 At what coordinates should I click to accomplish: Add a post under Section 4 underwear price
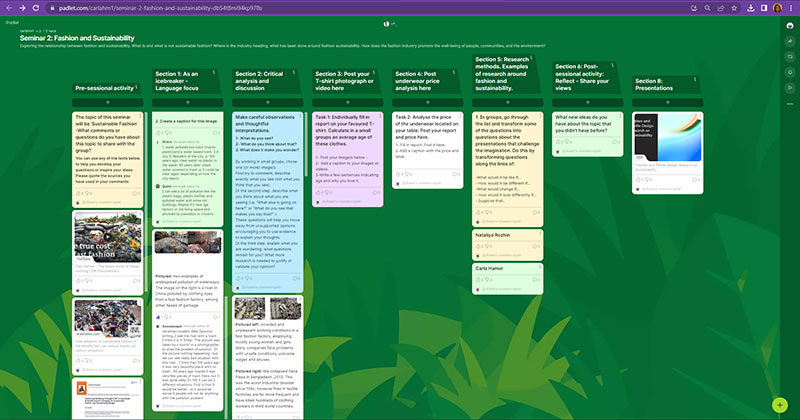pos(428,103)
